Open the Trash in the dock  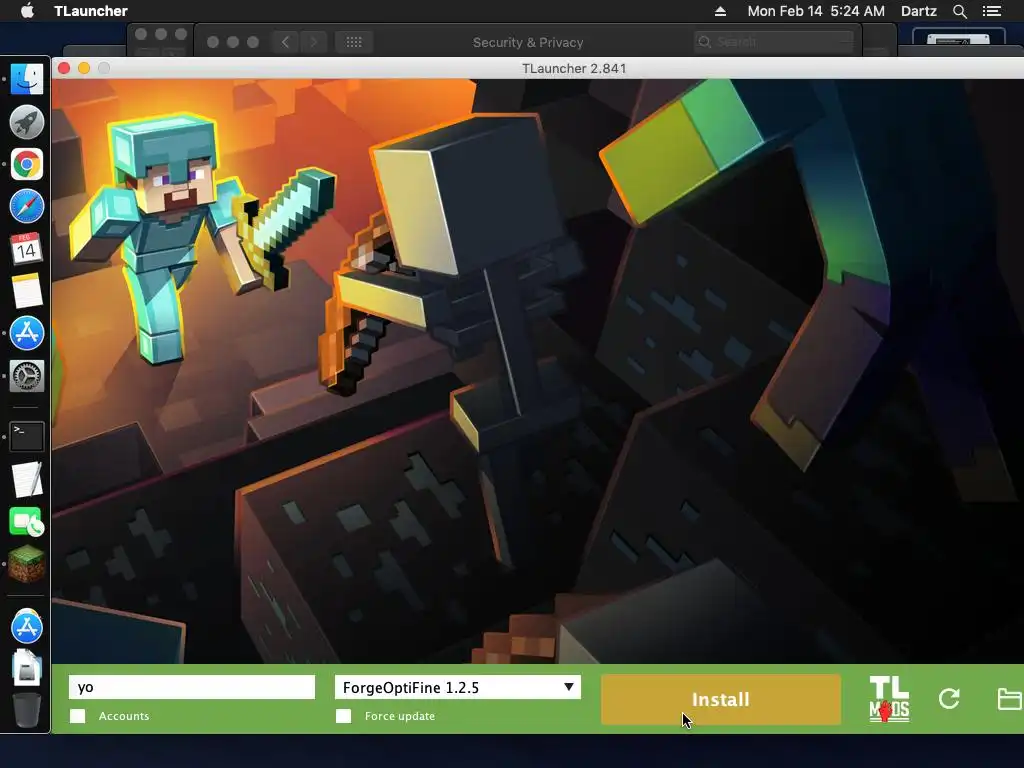[27, 710]
